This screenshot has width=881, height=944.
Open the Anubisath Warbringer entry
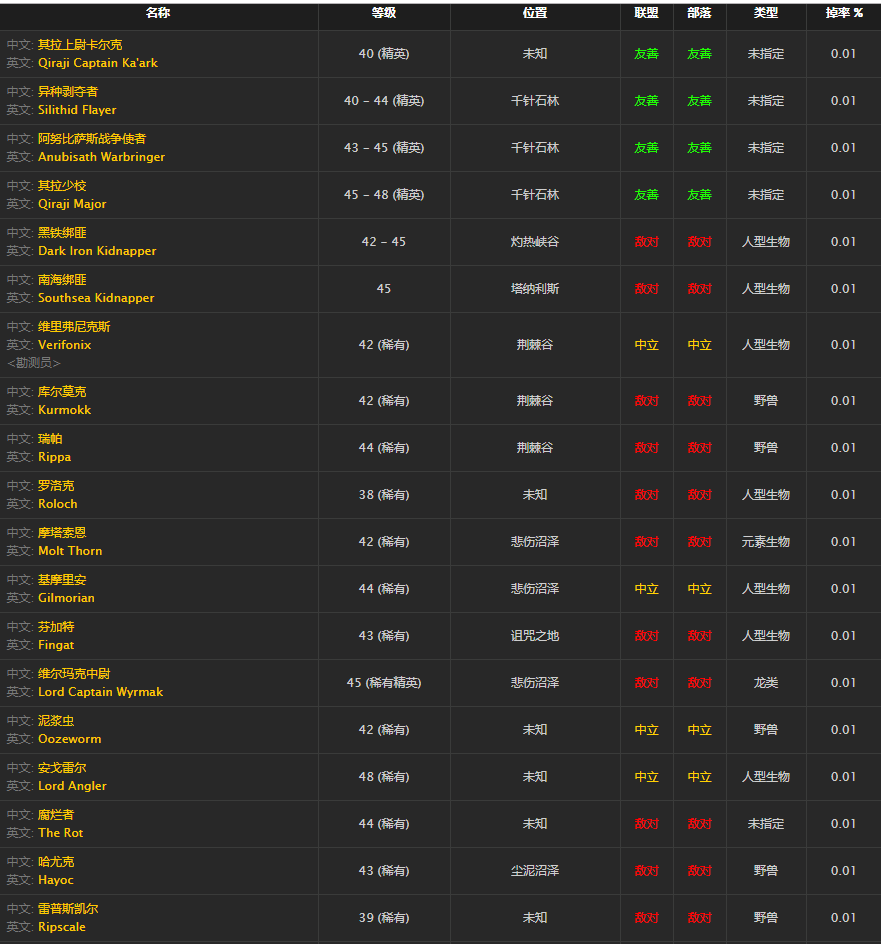101,157
